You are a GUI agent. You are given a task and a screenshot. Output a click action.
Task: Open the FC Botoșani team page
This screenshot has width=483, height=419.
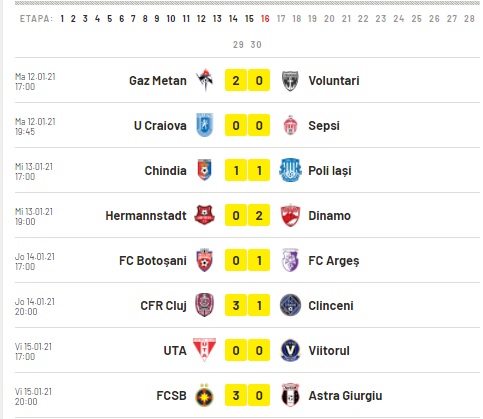pos(153,261)
